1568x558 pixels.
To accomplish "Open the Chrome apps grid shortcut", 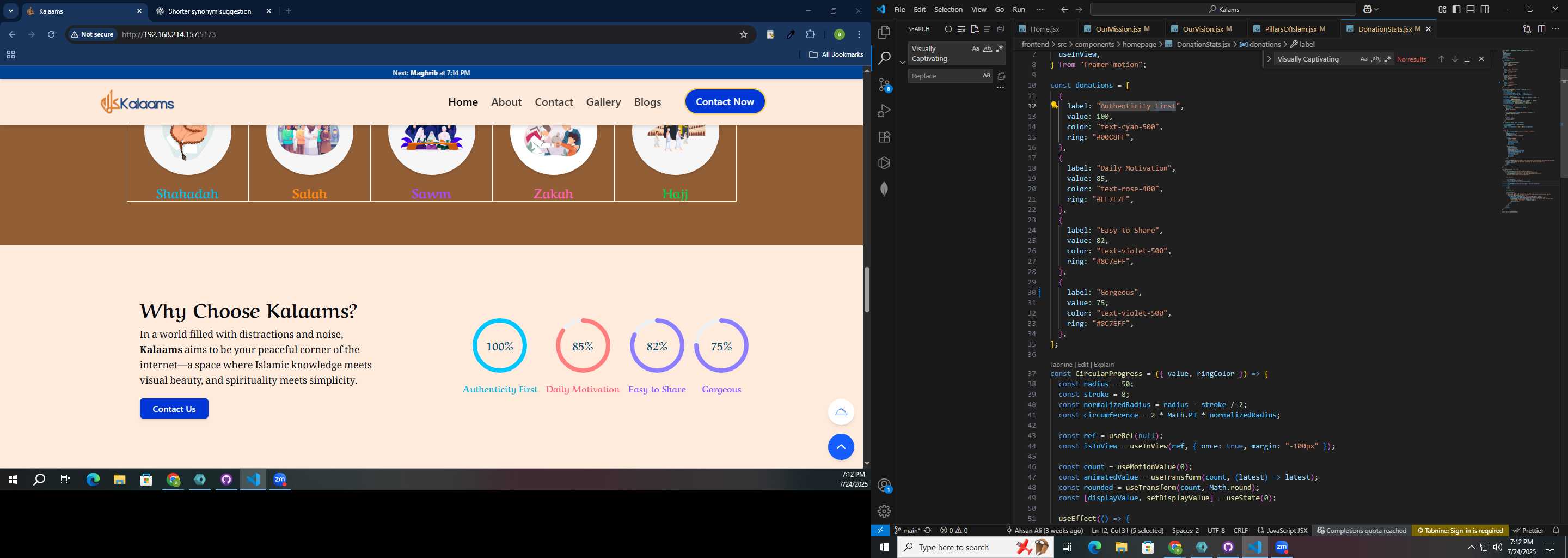I will click(x=10, y=55).
